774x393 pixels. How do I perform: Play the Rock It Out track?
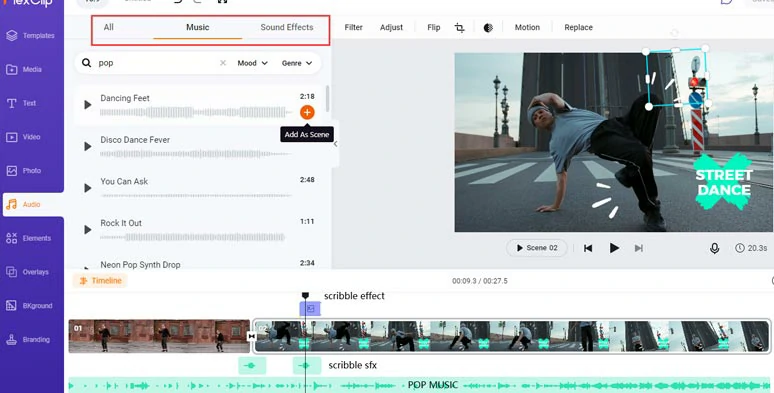[88, 230]
